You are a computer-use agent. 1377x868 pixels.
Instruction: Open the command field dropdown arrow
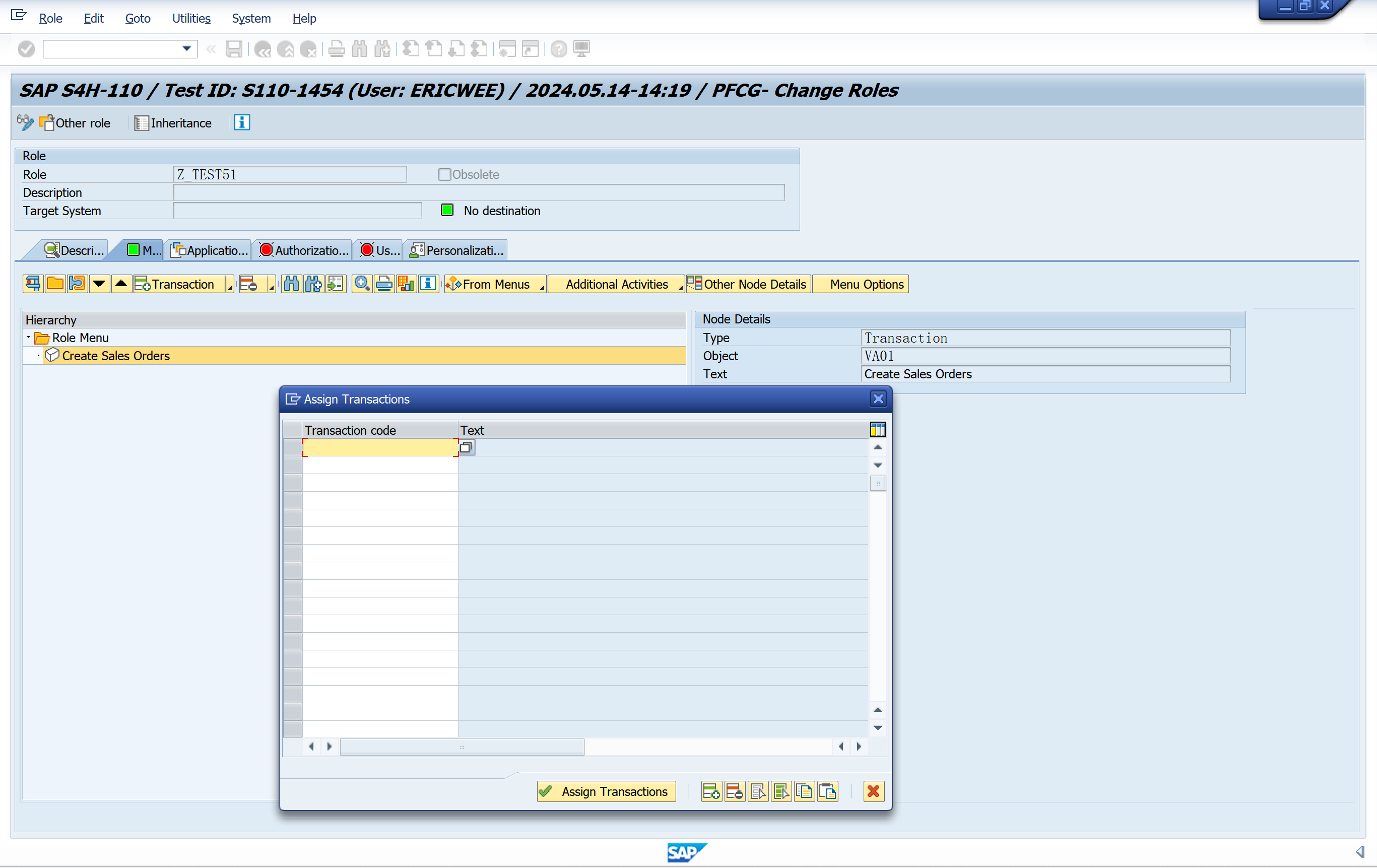click(186, 48)
